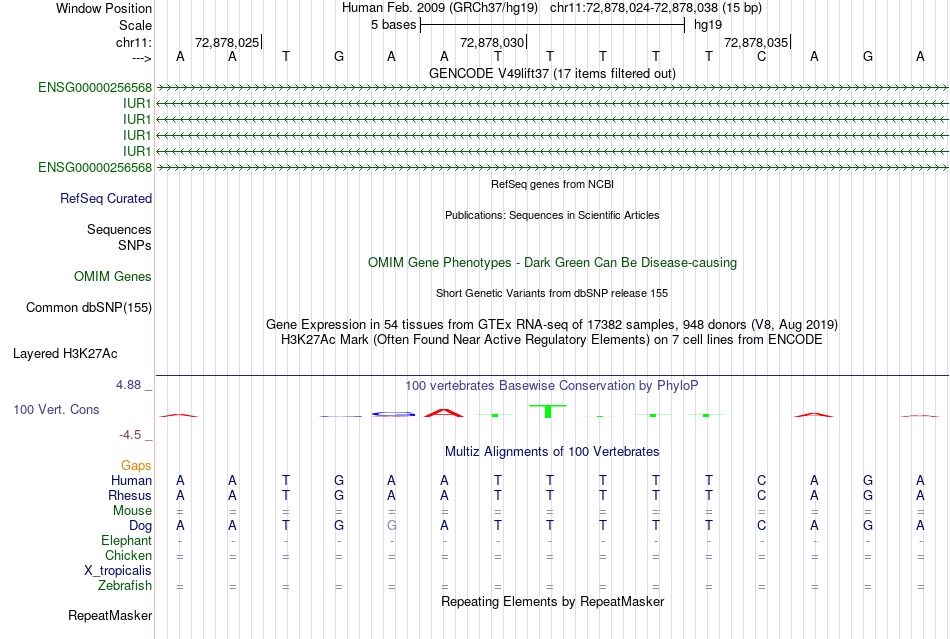
Task: Click the tallest green T bar in PhyloP track
Action: click(x=548, y=411)
